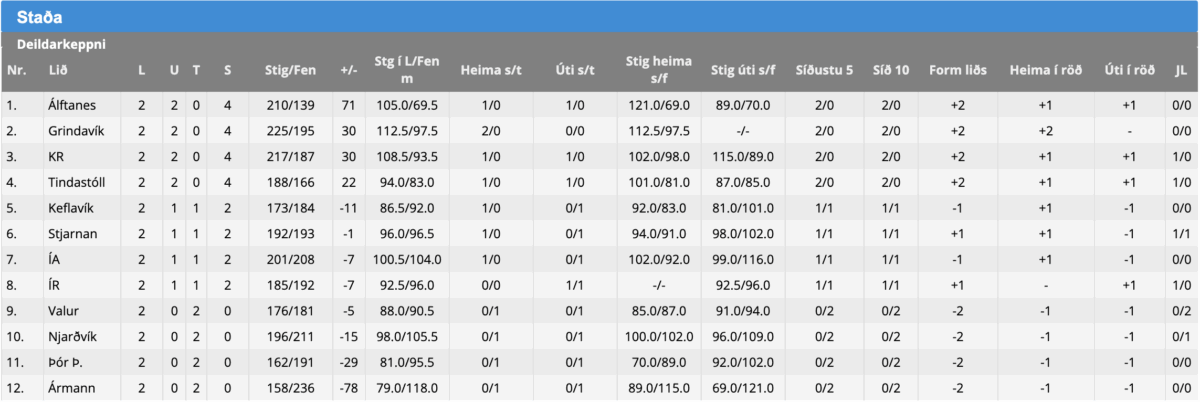Select KR in the standings

tap(56, 156)
